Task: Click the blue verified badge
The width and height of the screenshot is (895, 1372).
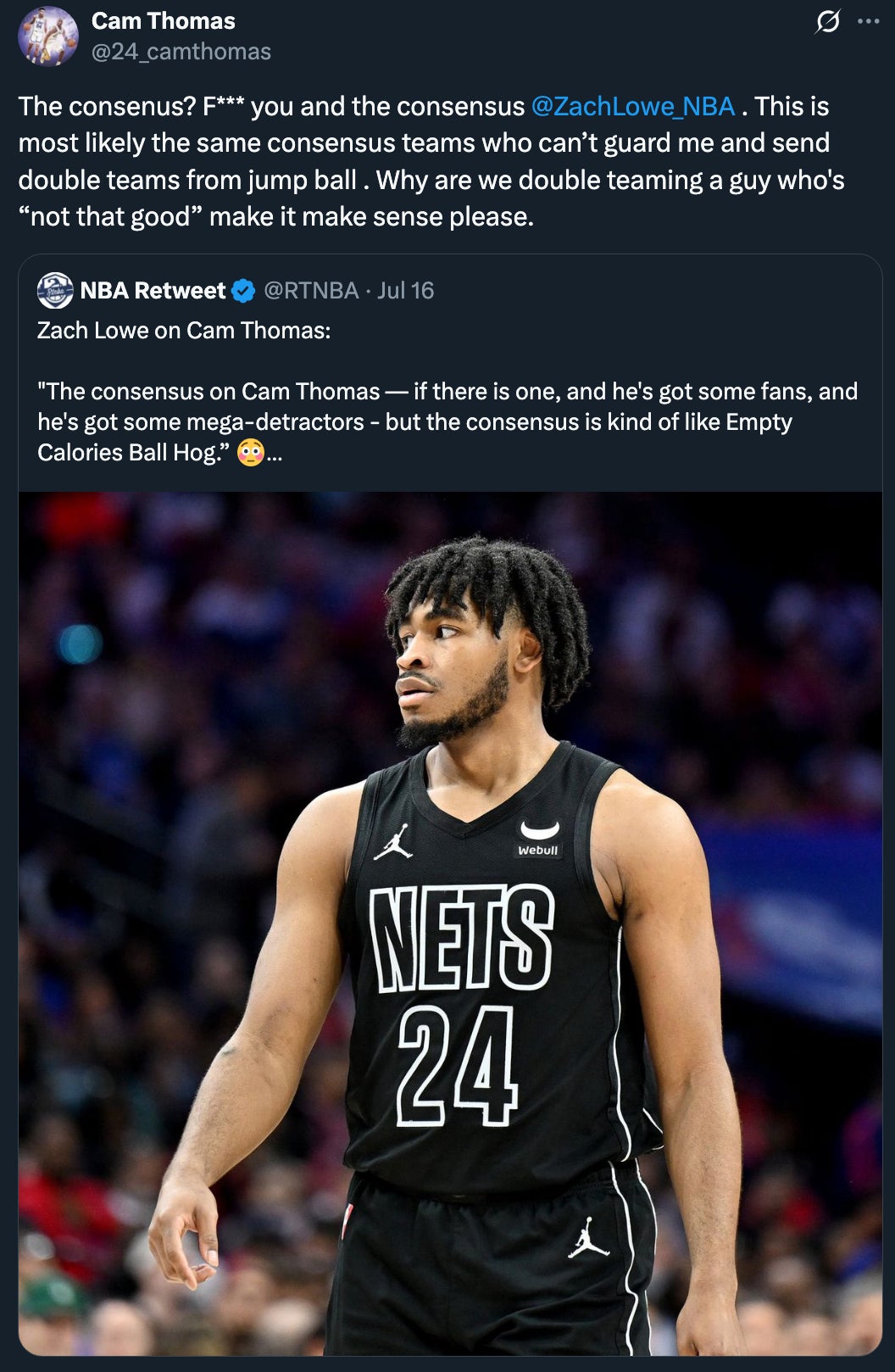Action: [x=243, y=291]
